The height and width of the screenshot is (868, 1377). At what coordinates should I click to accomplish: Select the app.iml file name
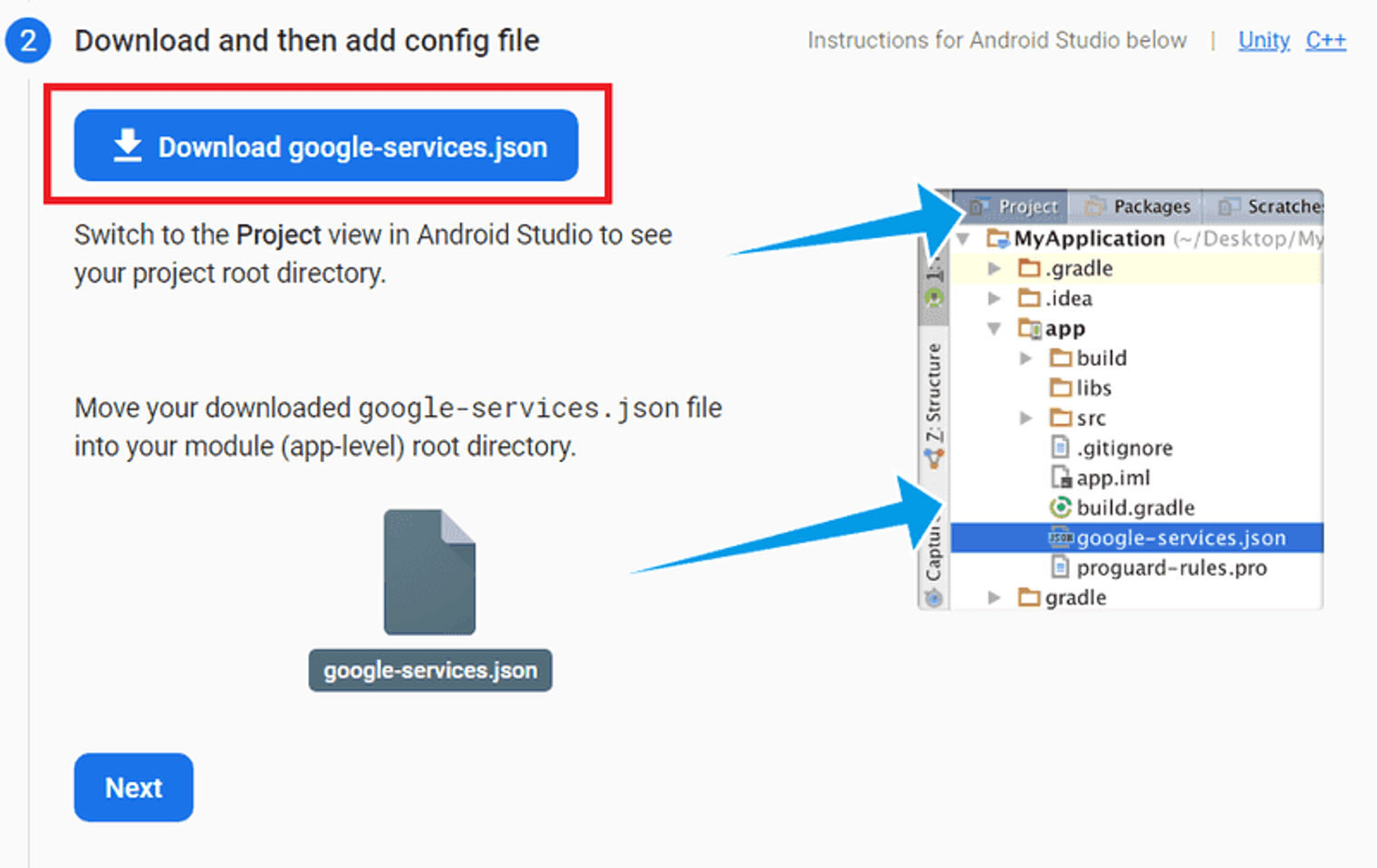(x=1113, y=477)
